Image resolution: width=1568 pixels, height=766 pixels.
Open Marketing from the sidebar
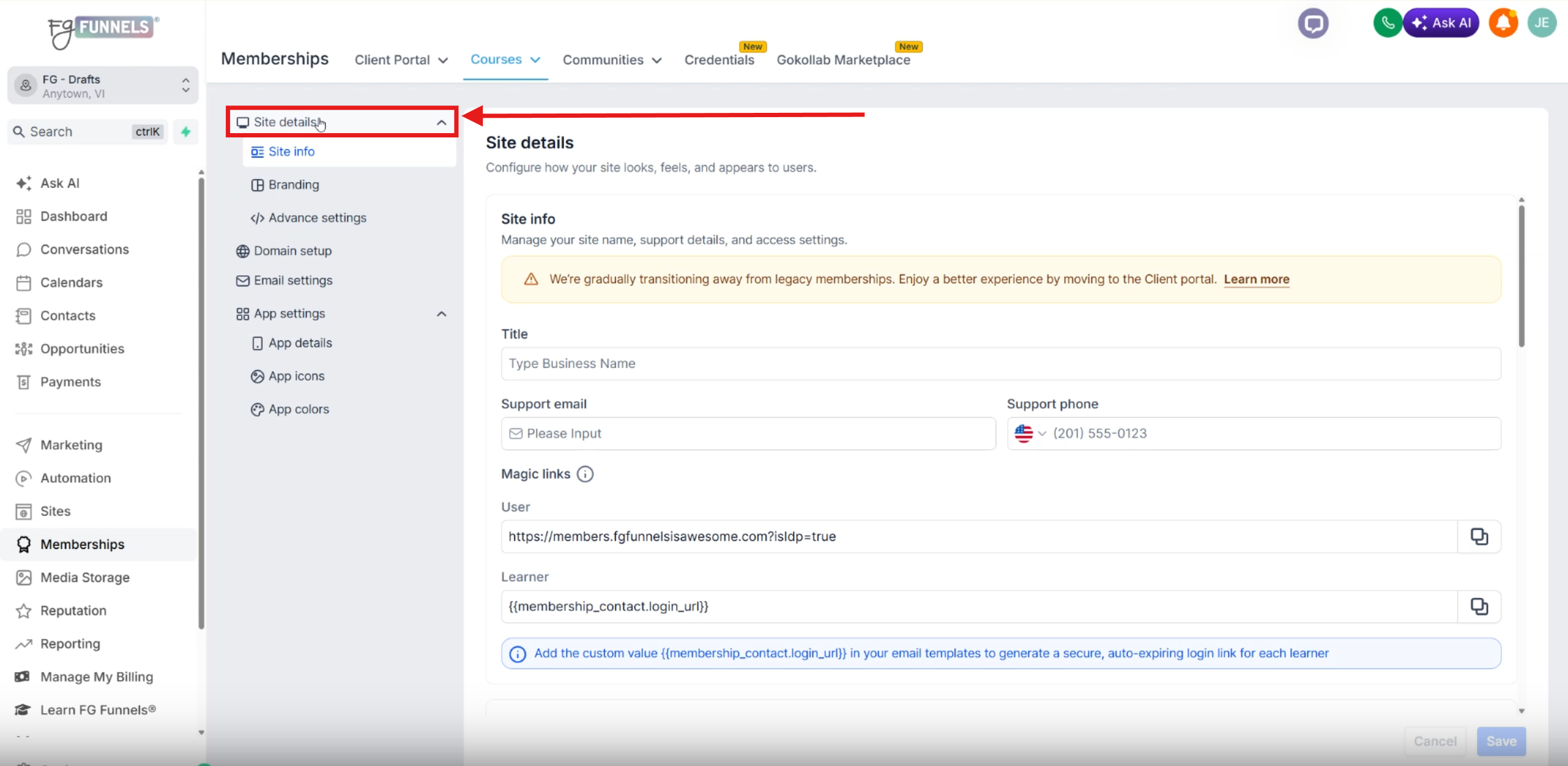[x=71, y=445]
